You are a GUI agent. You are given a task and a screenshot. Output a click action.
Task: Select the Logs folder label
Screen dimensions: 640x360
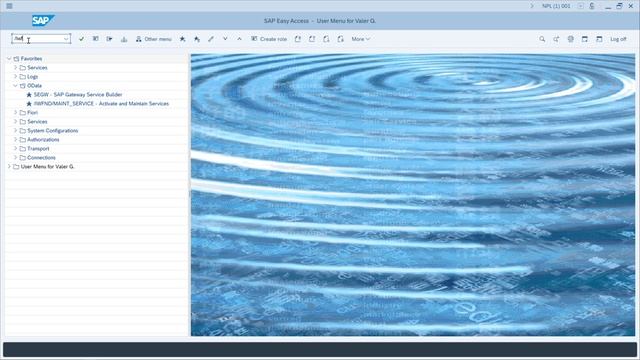tap(32, 77)
